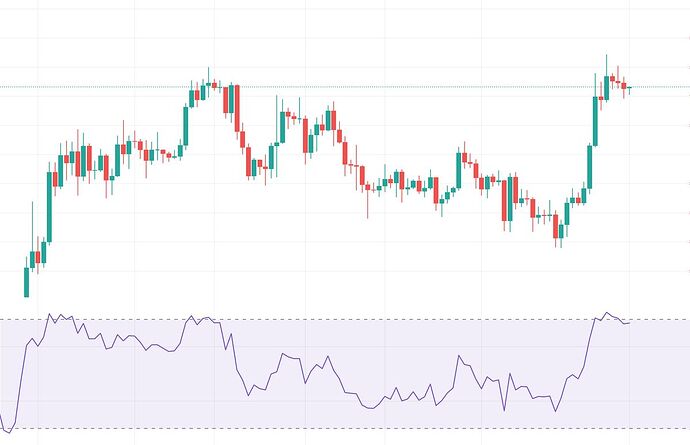Click the last candle at the right edge
This screenshot has width=690, height=445.
[x=629, y=88]
